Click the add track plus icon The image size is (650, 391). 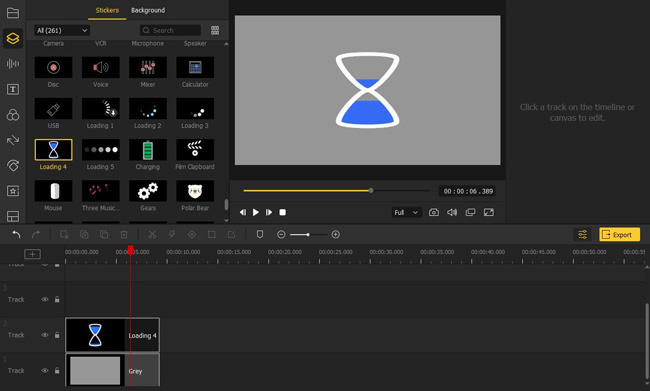[x=32, y=254]
